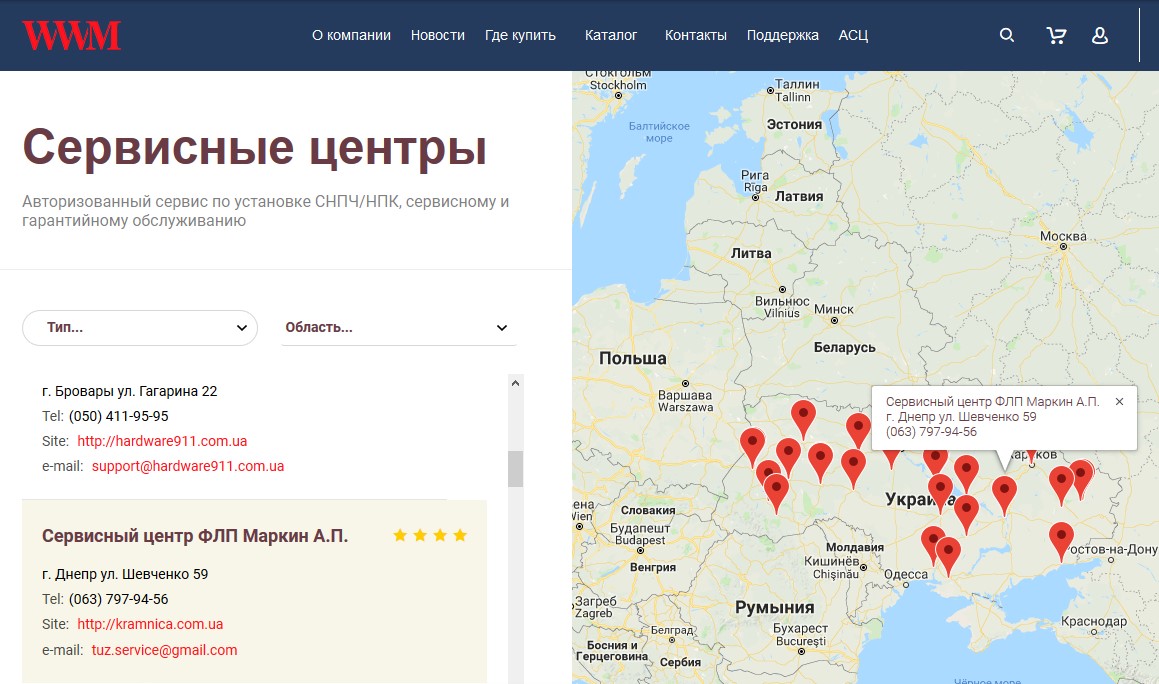Click the list scrollbar up arrow

(515, 383)
